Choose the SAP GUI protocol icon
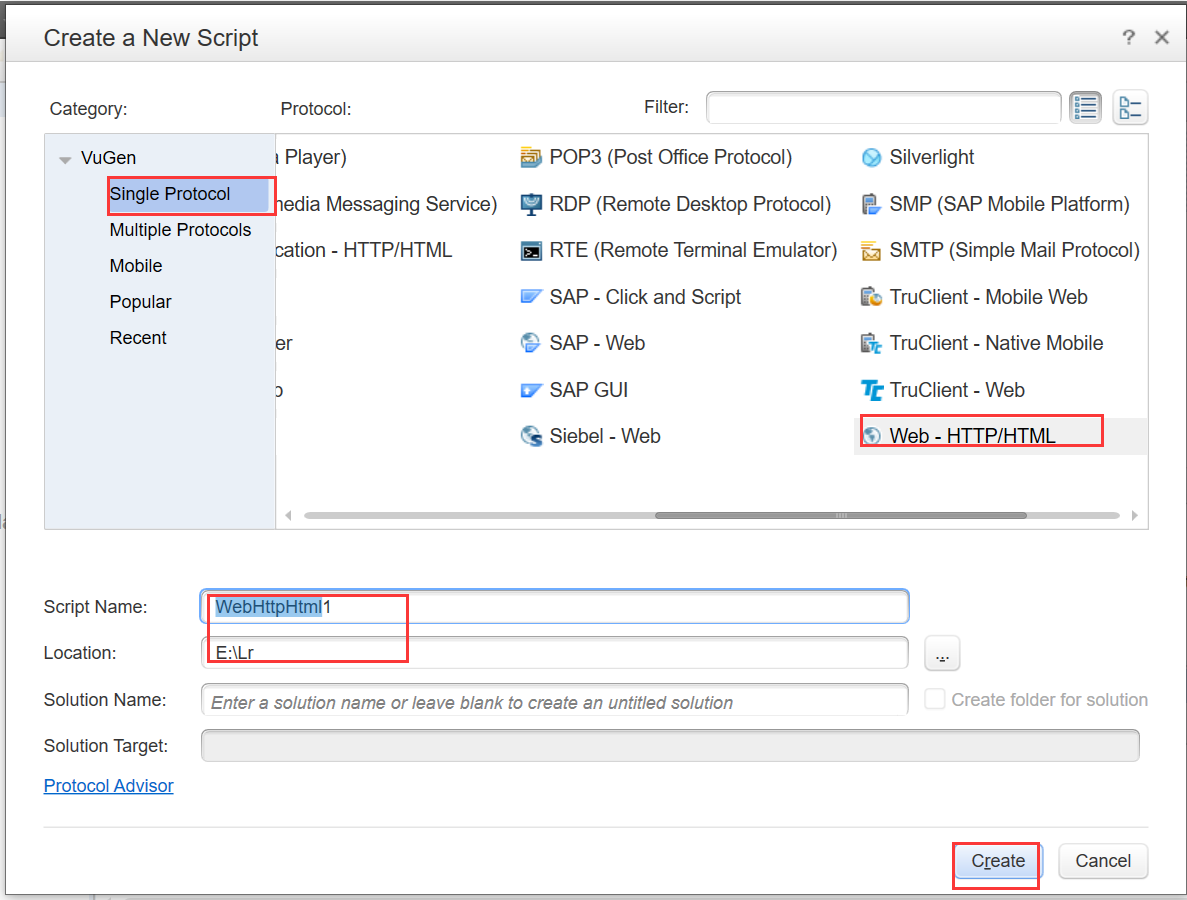 (531, 390)
